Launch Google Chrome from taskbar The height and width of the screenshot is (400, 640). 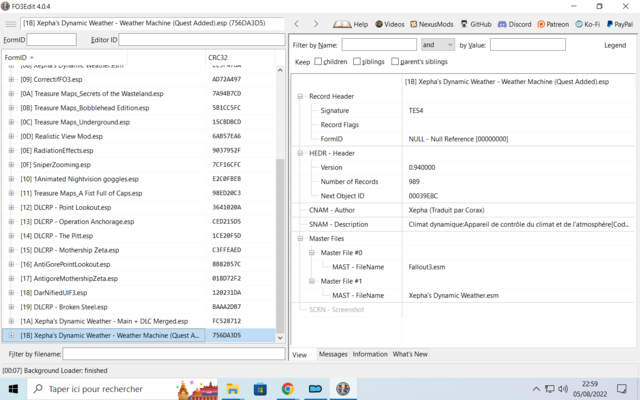pos(288,389)
